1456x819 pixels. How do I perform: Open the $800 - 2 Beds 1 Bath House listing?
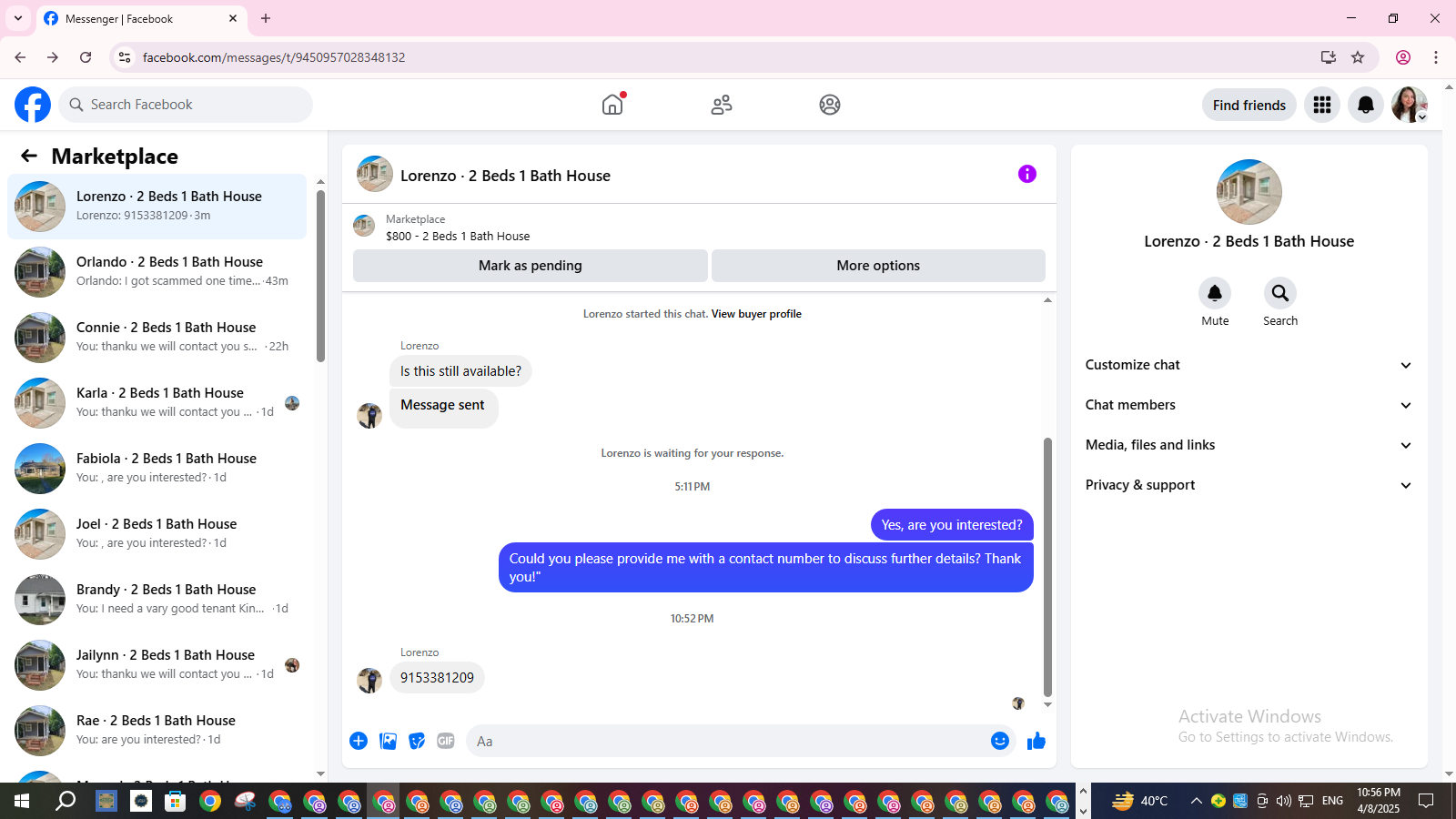click(458, 237)
